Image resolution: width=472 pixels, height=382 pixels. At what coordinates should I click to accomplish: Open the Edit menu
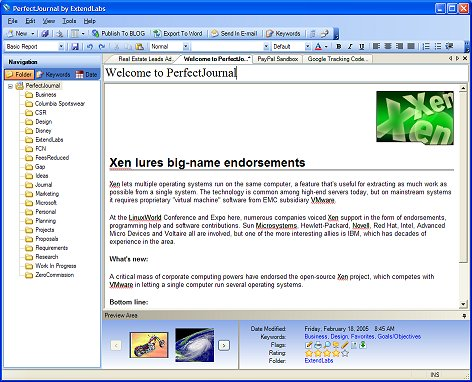[30, 21]
